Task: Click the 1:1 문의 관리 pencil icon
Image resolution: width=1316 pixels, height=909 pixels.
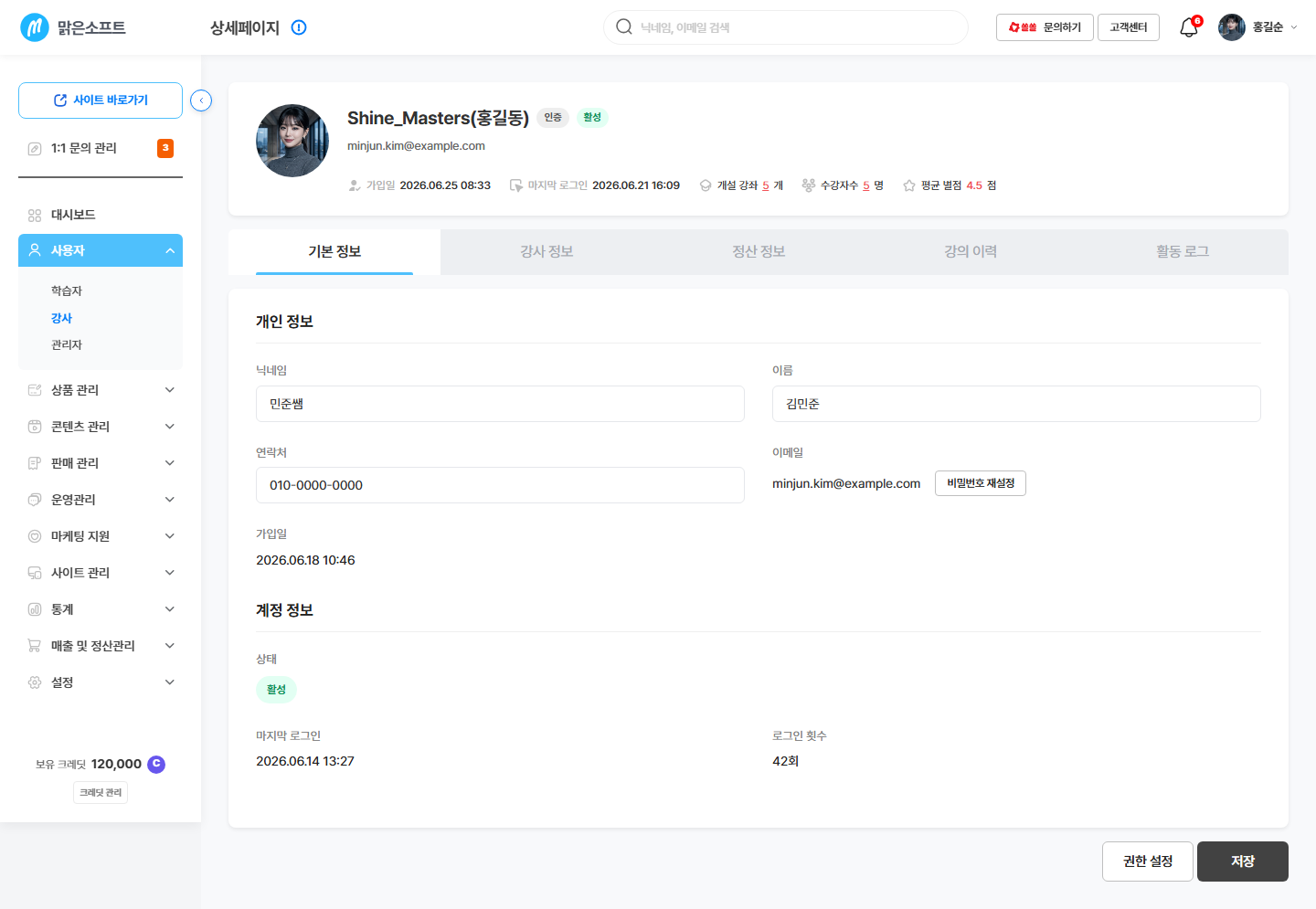Action: point(35,148)
